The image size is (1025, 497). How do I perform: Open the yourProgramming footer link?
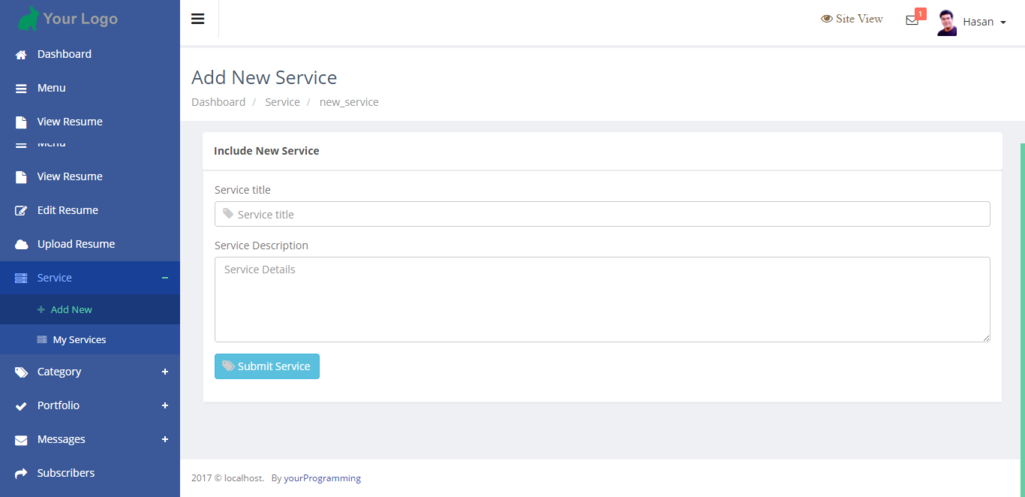322,478
